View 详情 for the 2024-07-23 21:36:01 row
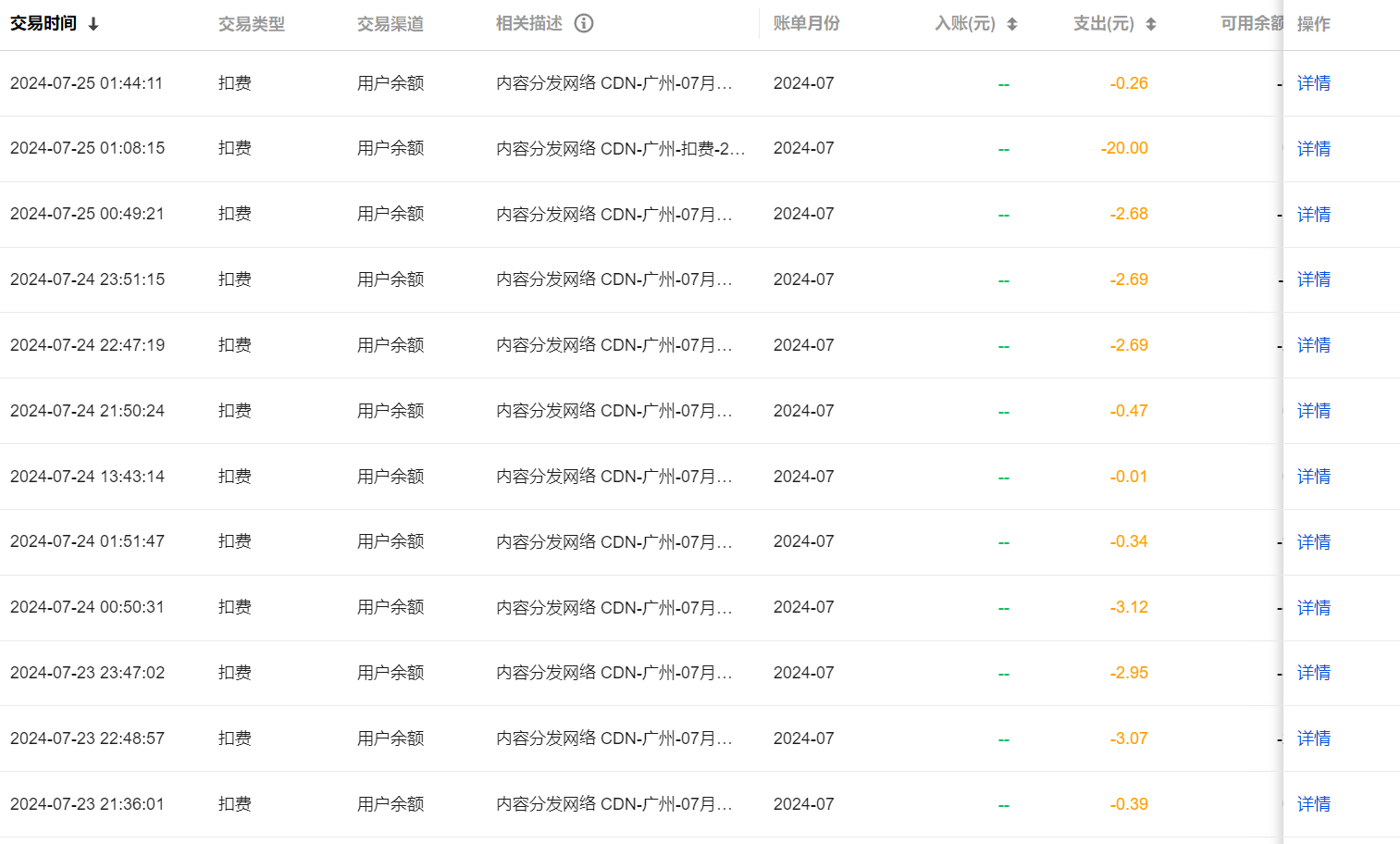1400x844 pixels. pos(1314,804)
